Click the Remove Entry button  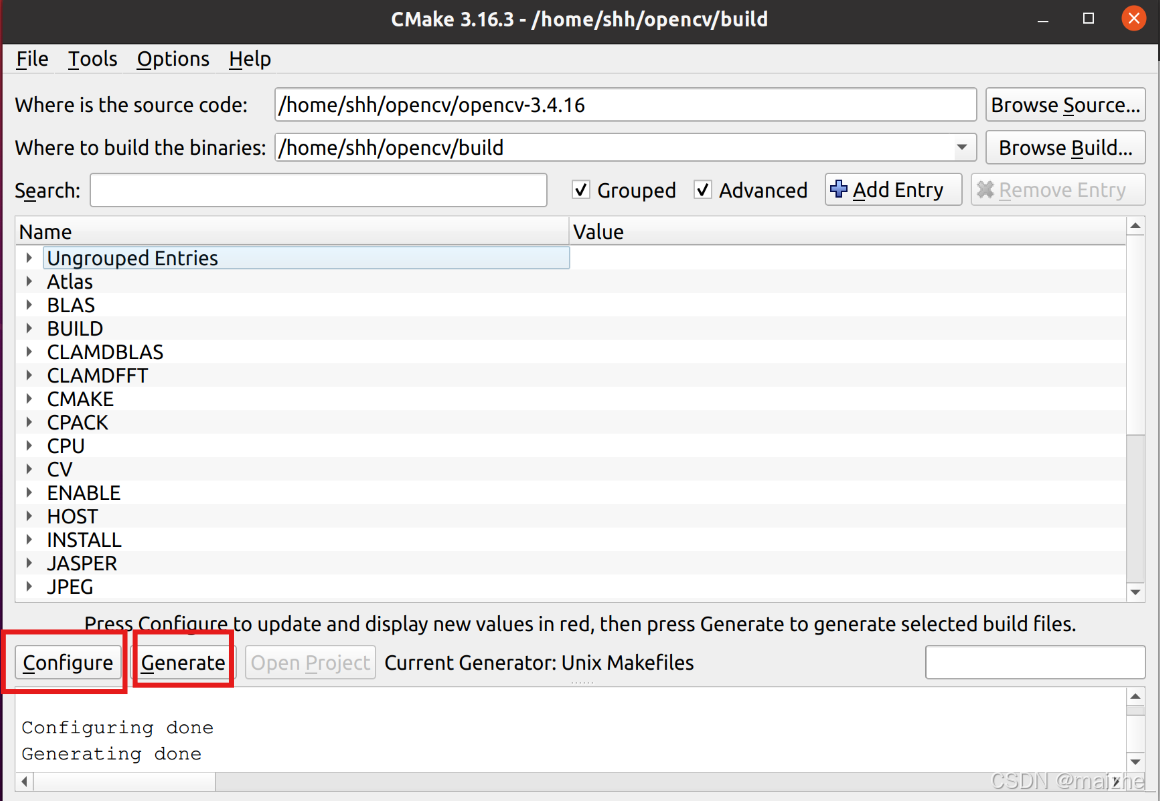[1058, 190]
